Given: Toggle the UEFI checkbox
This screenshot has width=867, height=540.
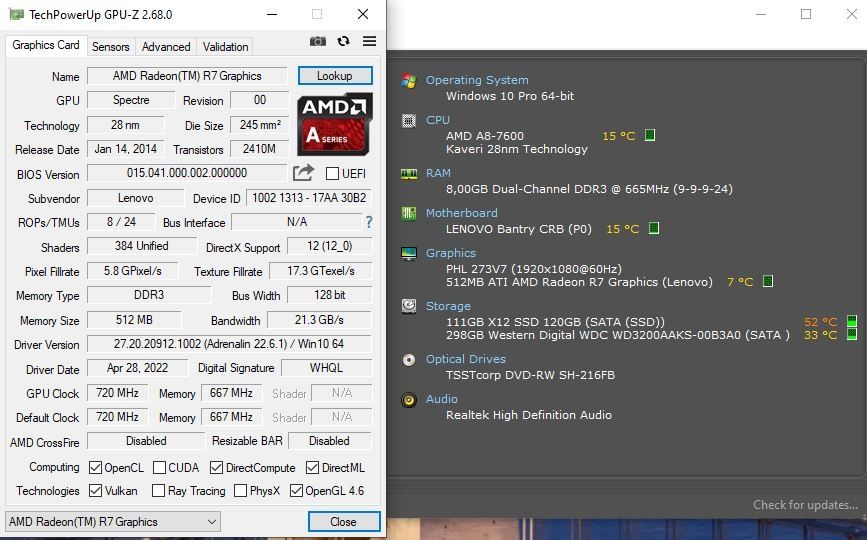Looking at the screenshot, I should click(x=332, y=174).
